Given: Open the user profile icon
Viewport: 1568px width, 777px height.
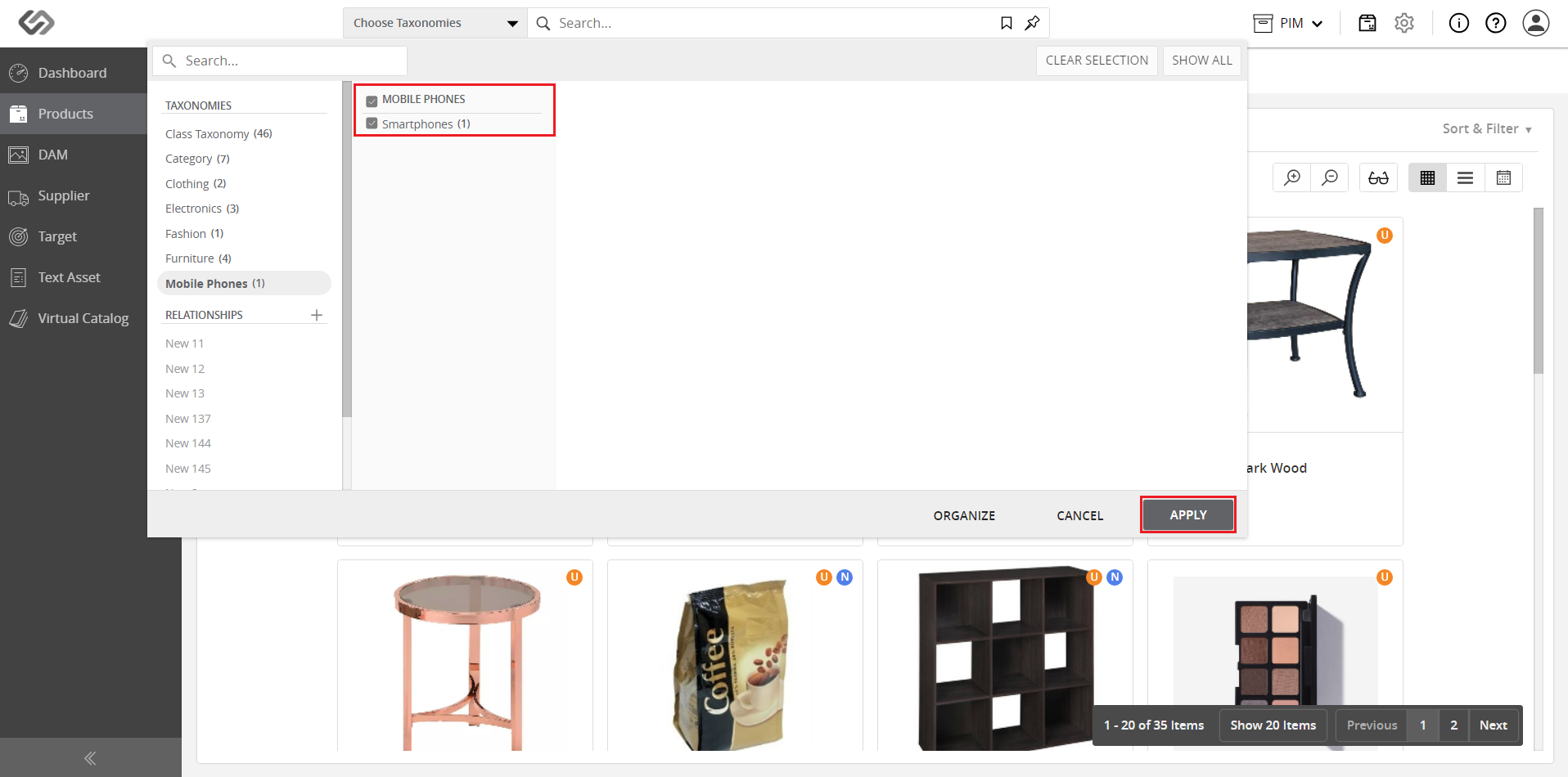Looking at the screenshot, I should tap(1536, 23).
